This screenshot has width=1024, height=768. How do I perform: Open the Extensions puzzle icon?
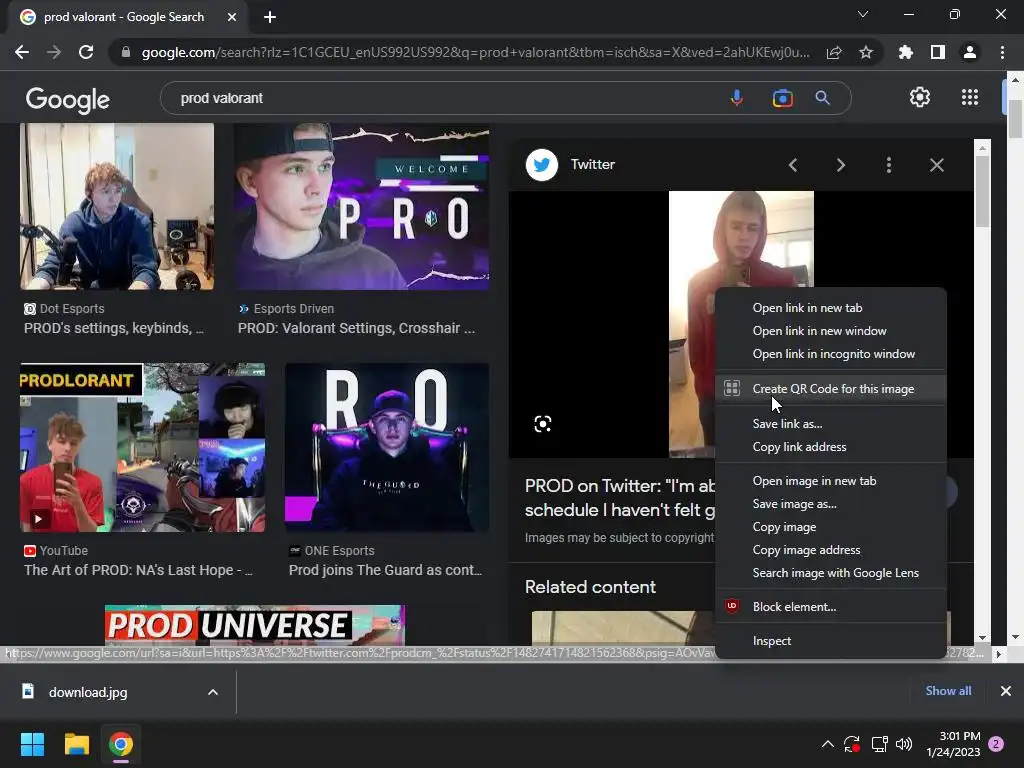click(x=906, y=52)
